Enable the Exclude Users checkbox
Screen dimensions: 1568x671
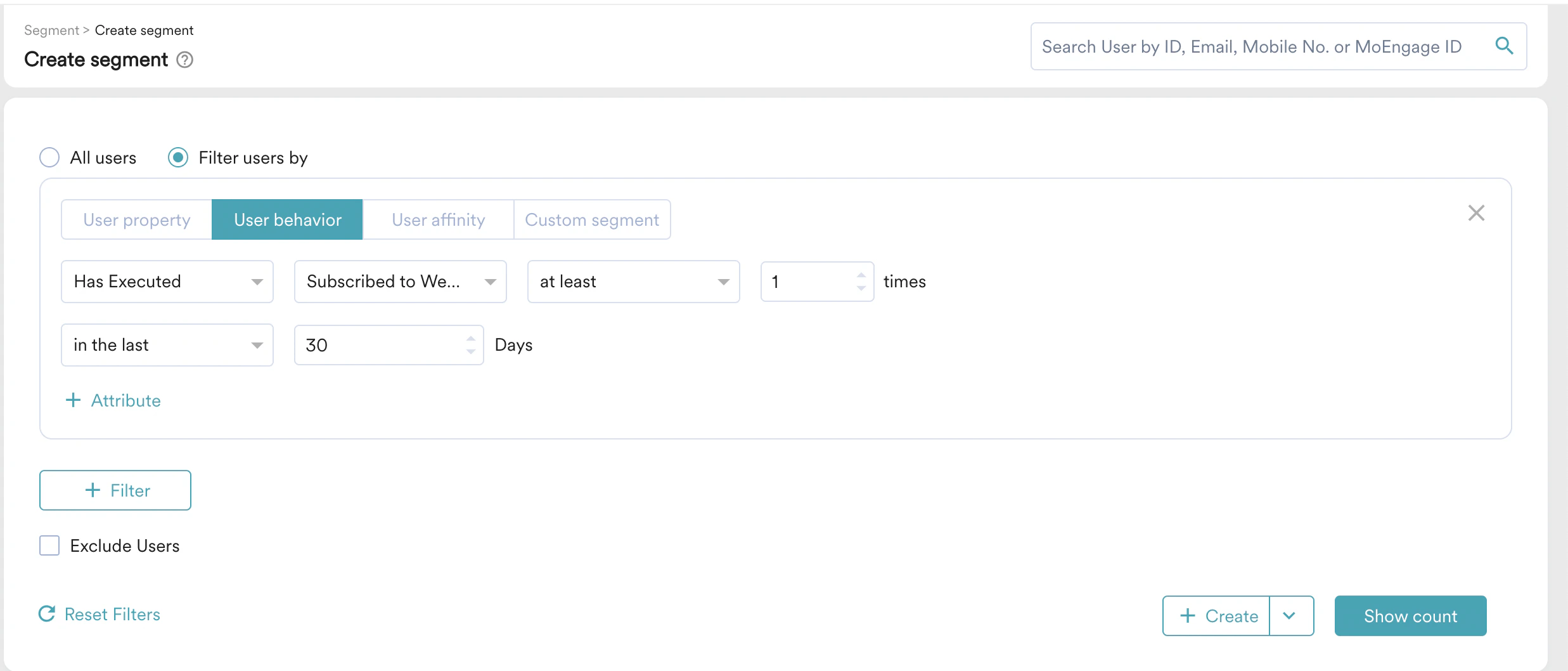49,545
